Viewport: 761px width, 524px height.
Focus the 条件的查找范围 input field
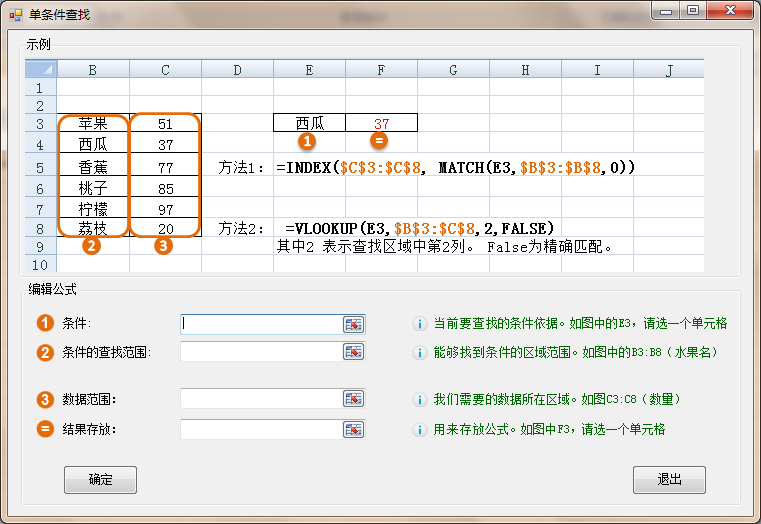(260, 352)
